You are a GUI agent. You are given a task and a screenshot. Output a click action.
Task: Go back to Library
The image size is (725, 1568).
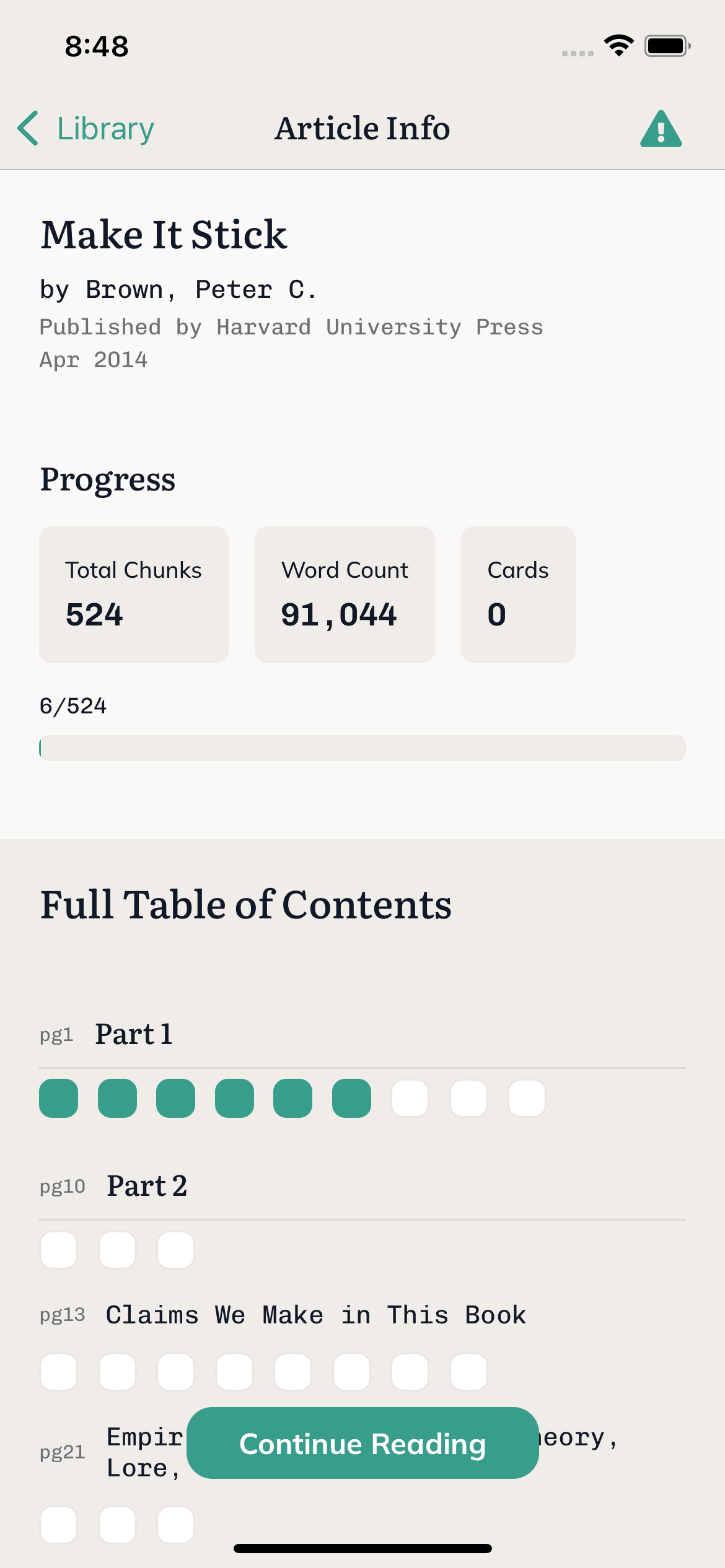click(105, 129)
